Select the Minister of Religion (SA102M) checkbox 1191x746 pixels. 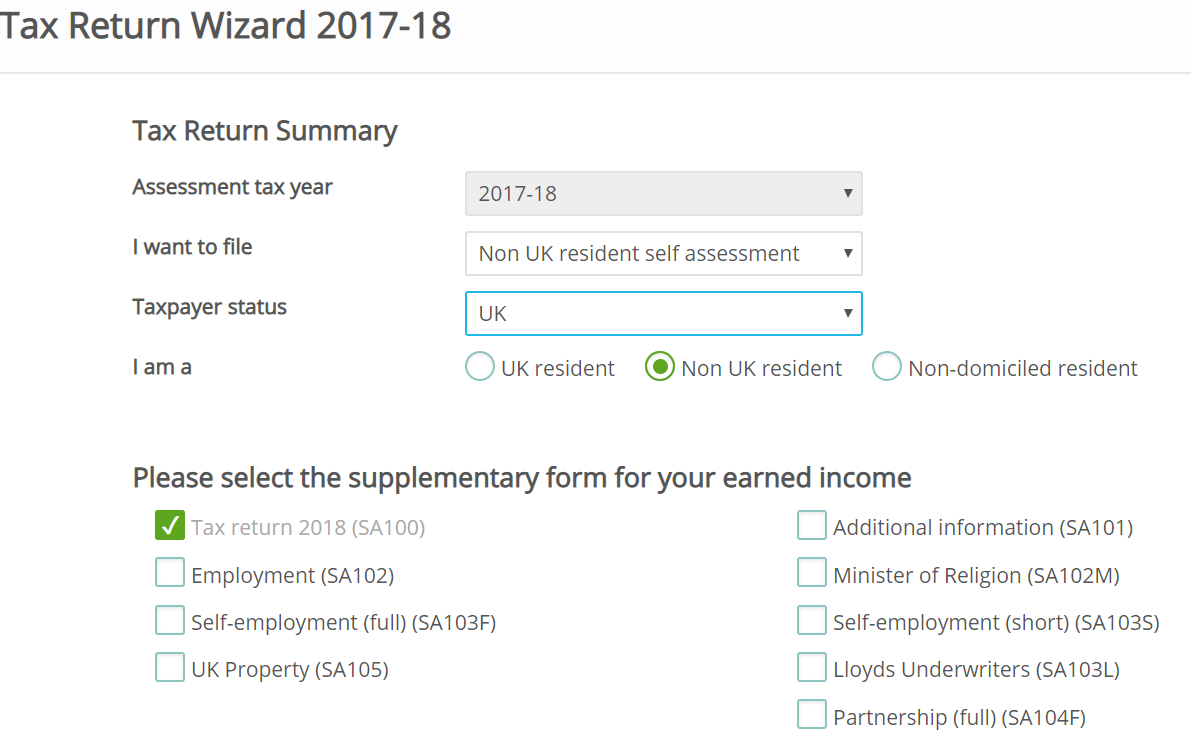tap(812, 574)
